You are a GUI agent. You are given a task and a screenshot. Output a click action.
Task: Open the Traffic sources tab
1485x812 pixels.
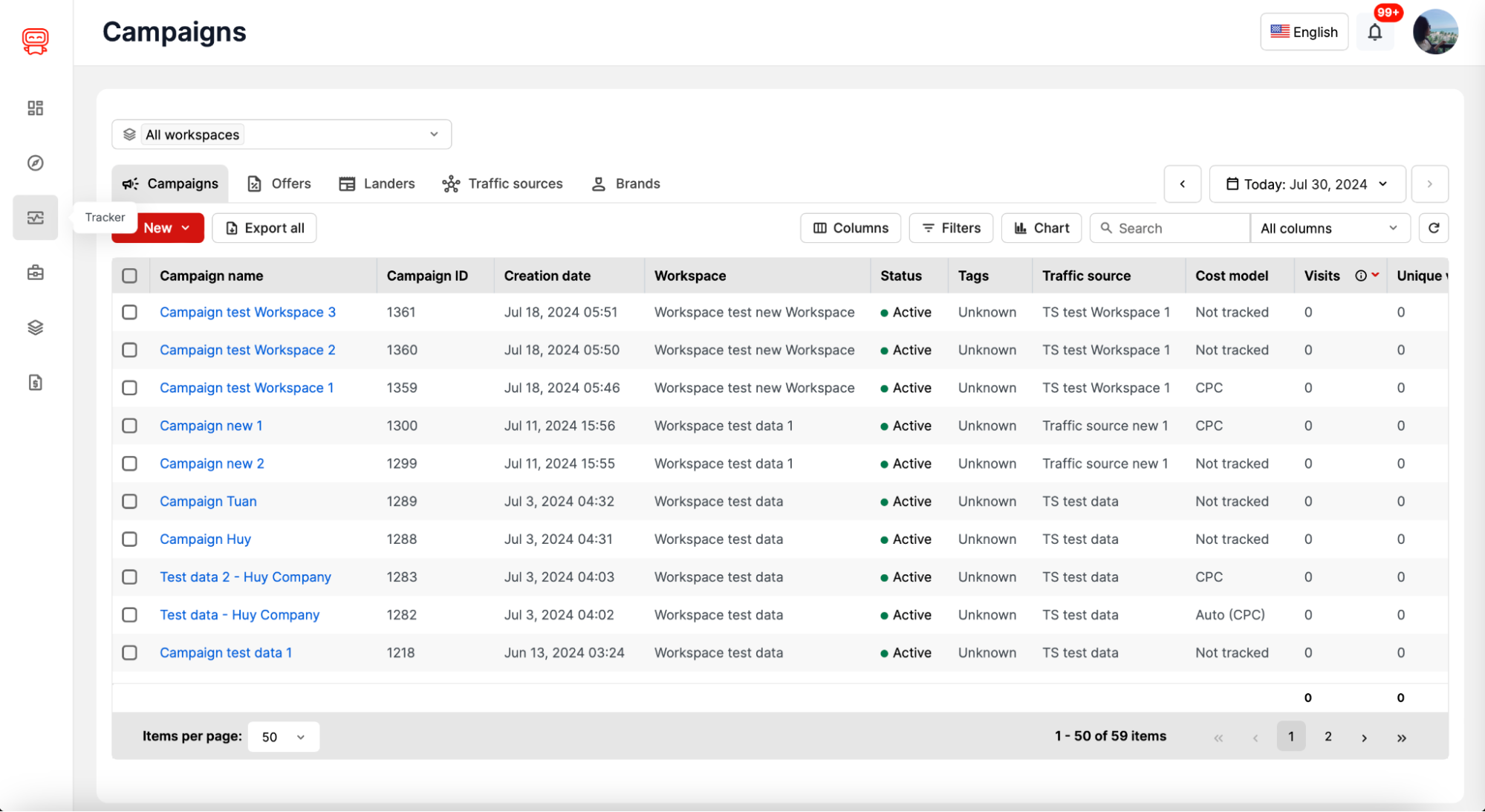pos(502,183)
